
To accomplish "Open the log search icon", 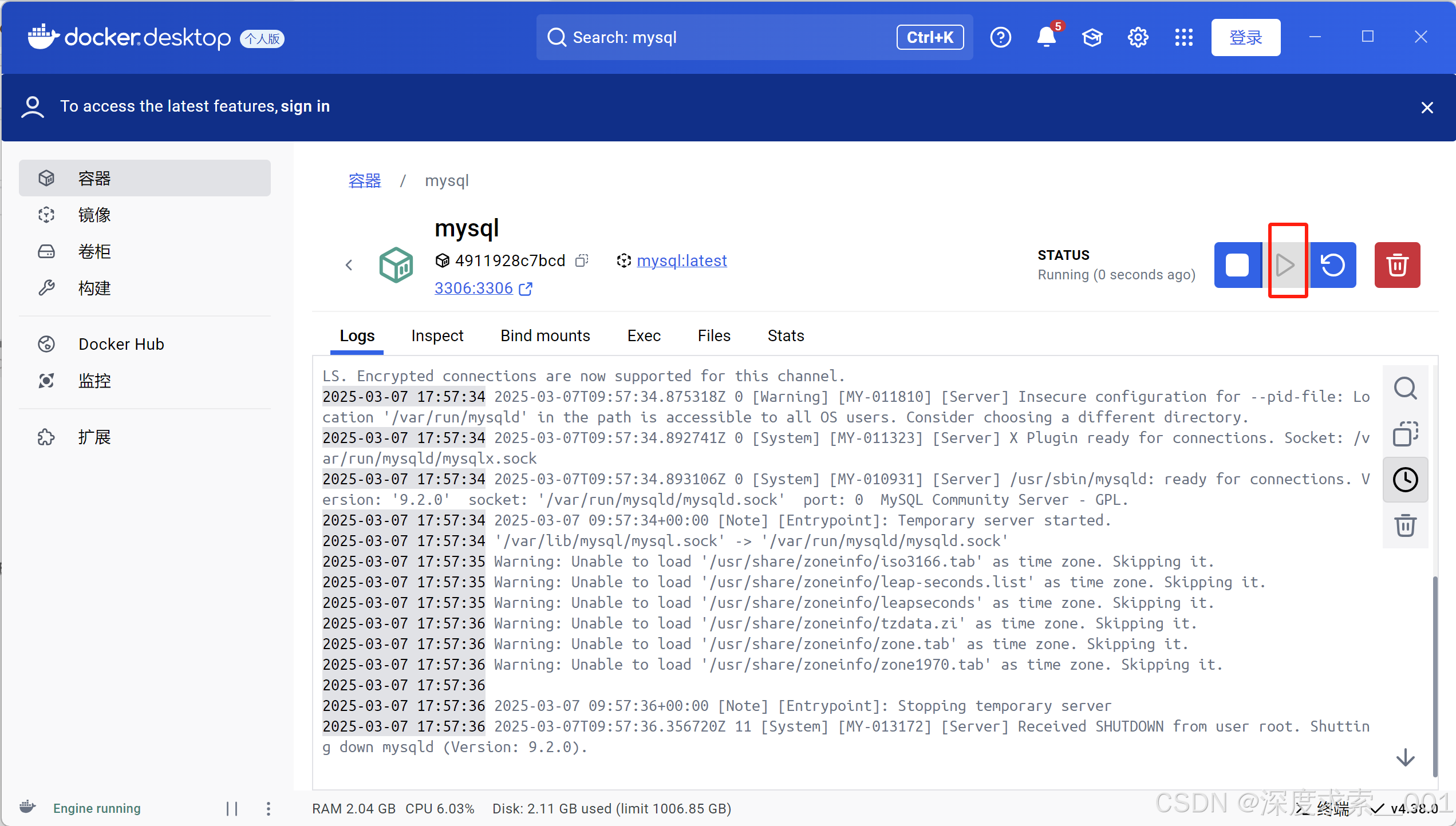I will coord(1404,388).
